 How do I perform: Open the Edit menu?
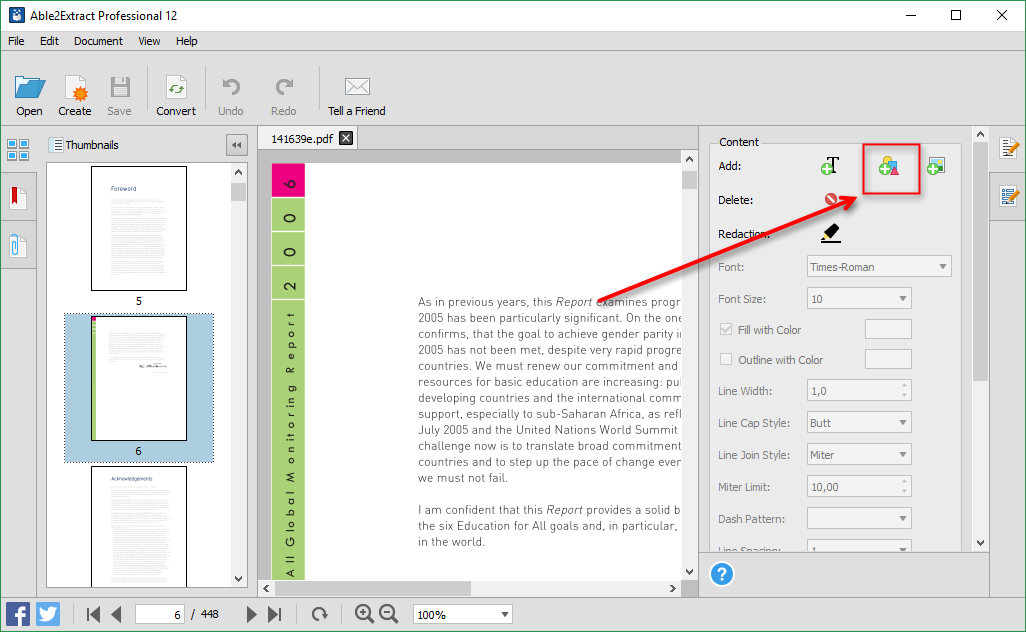point(49,41)
